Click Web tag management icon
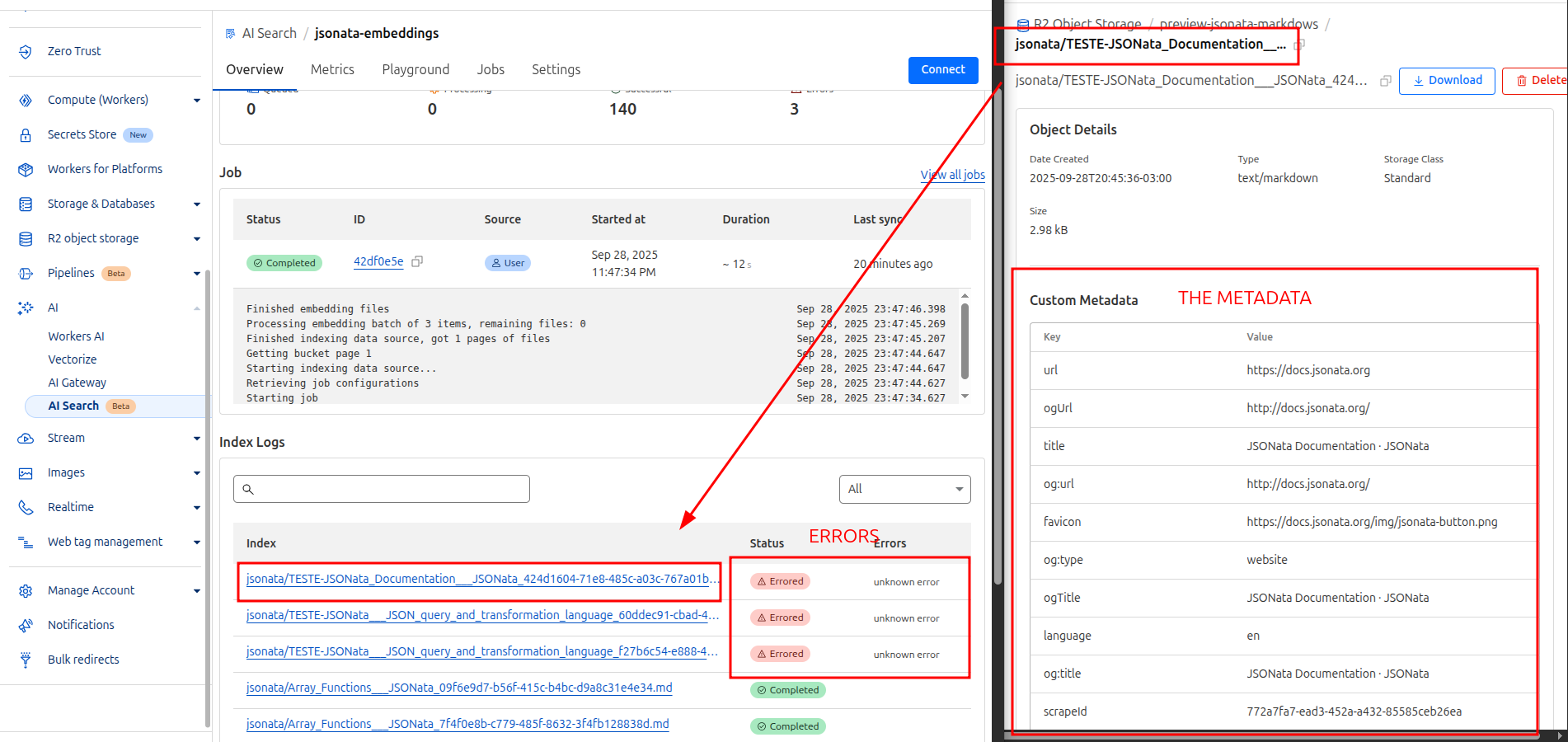Viewport: 1568px width, 742px height. (x=26, y=542)
